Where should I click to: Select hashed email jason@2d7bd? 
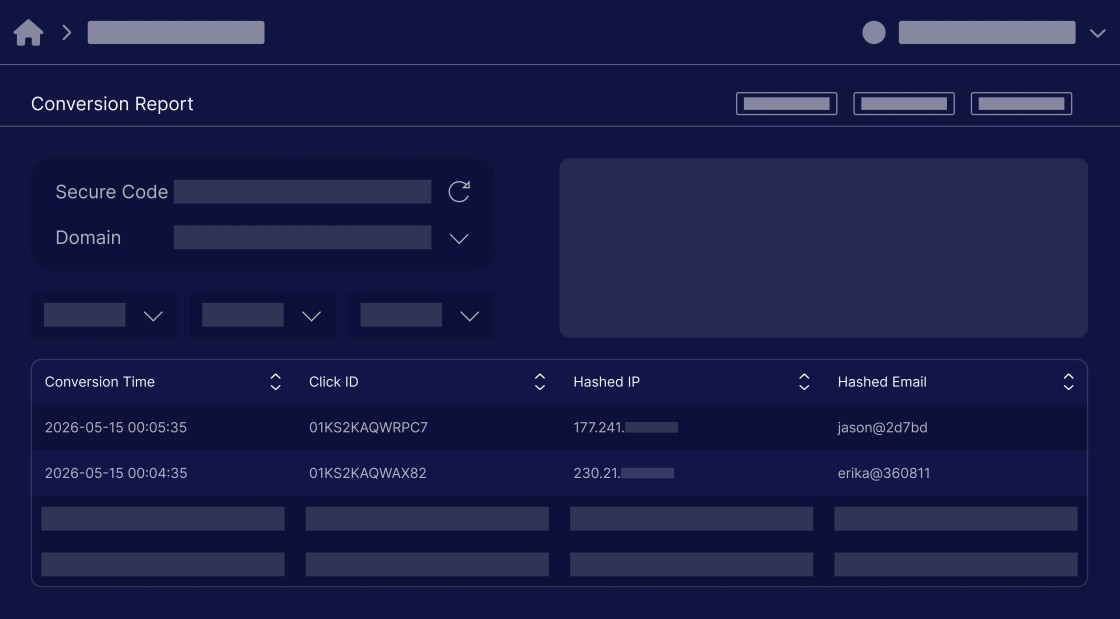click(x=883, y=428)
